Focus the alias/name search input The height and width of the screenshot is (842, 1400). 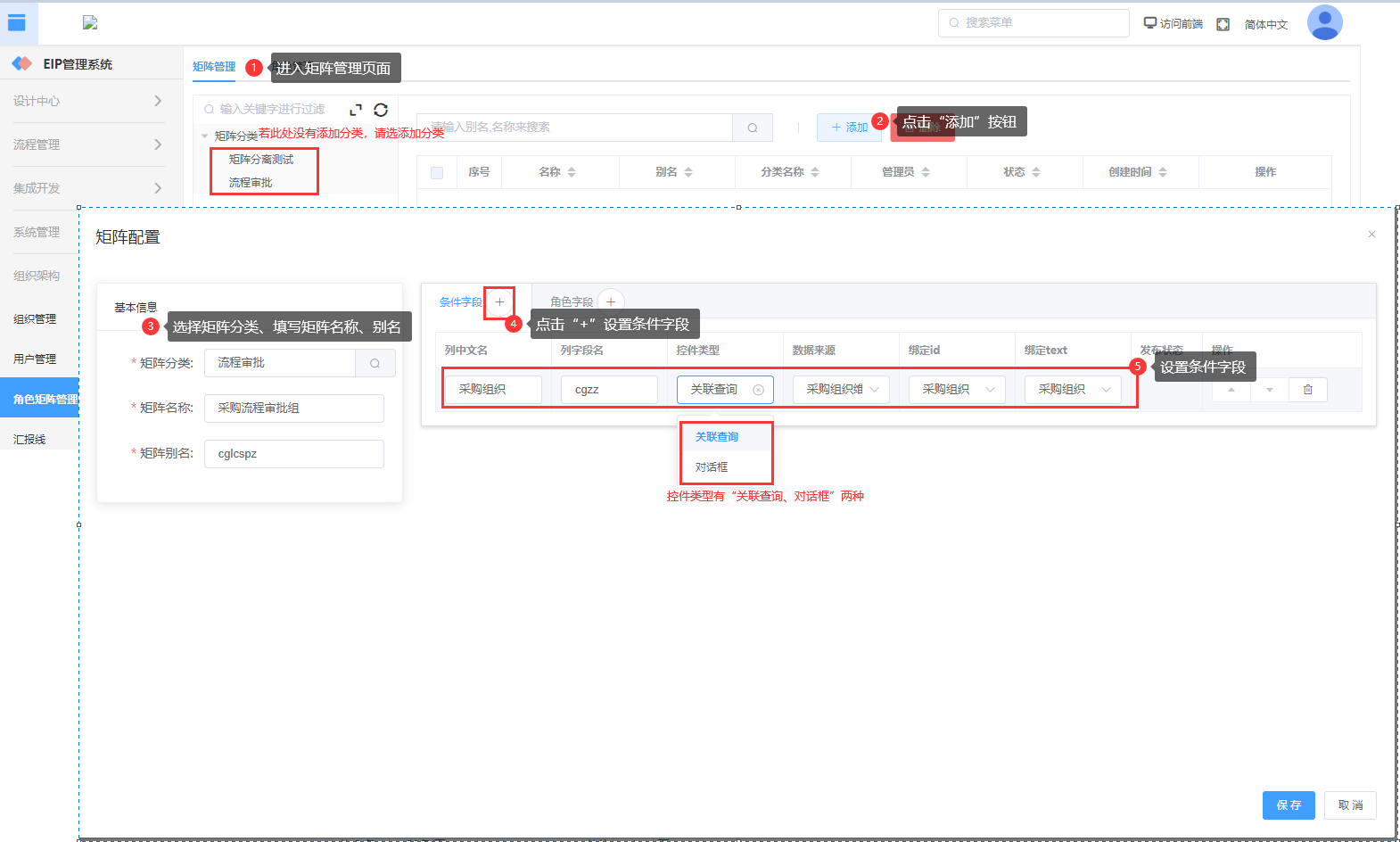[x=575, y=128]
